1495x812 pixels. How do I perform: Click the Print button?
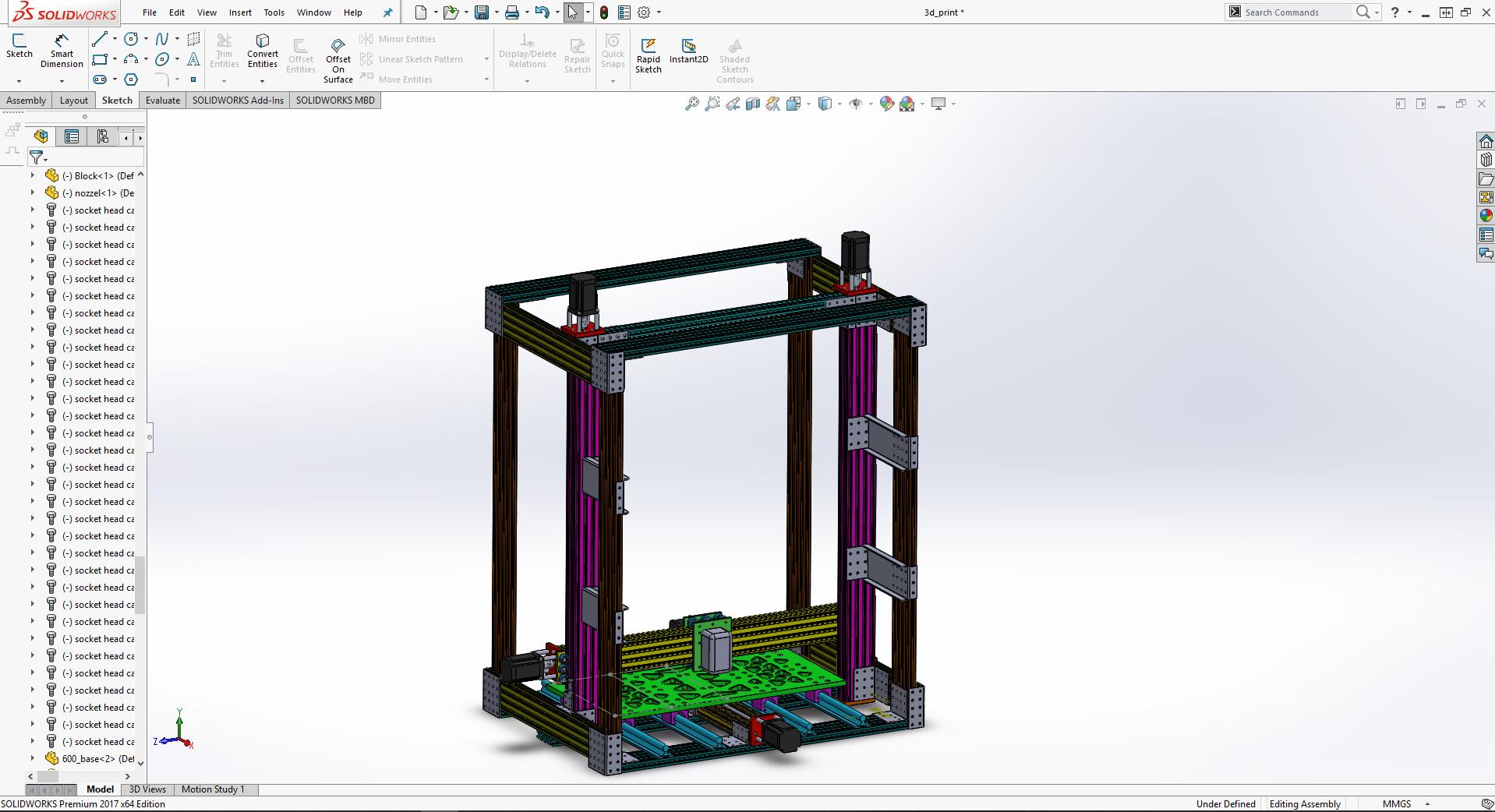[x=512, y=12]
